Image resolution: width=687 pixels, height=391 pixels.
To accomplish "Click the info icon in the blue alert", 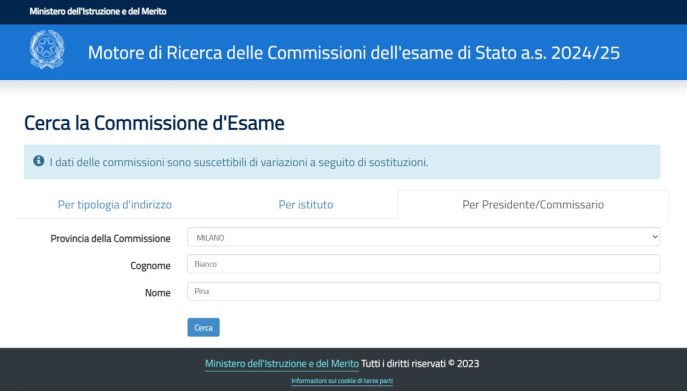I will point(39,161).
